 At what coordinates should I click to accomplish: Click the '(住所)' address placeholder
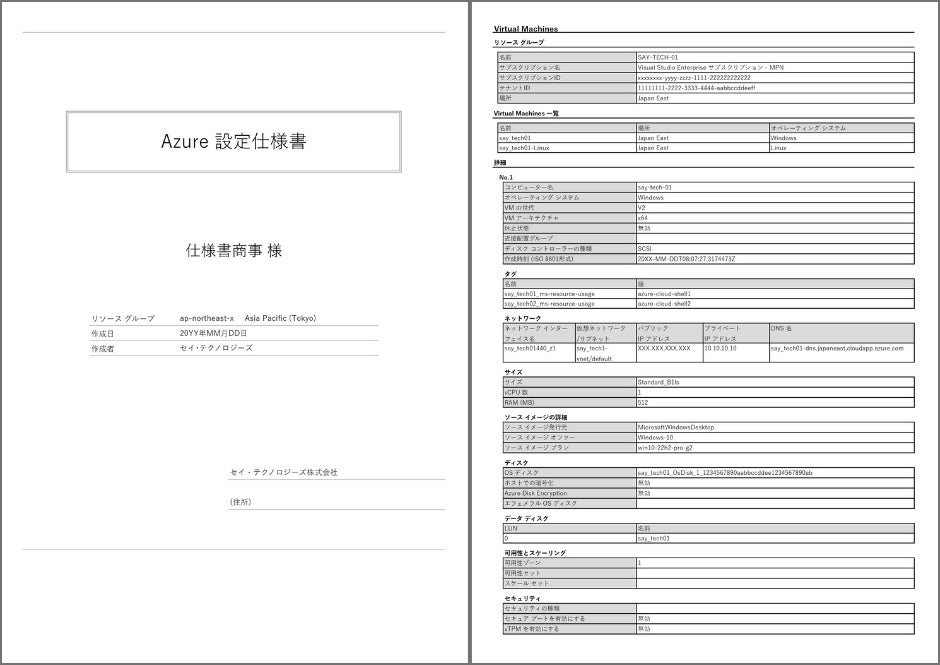tap(240, 502)
